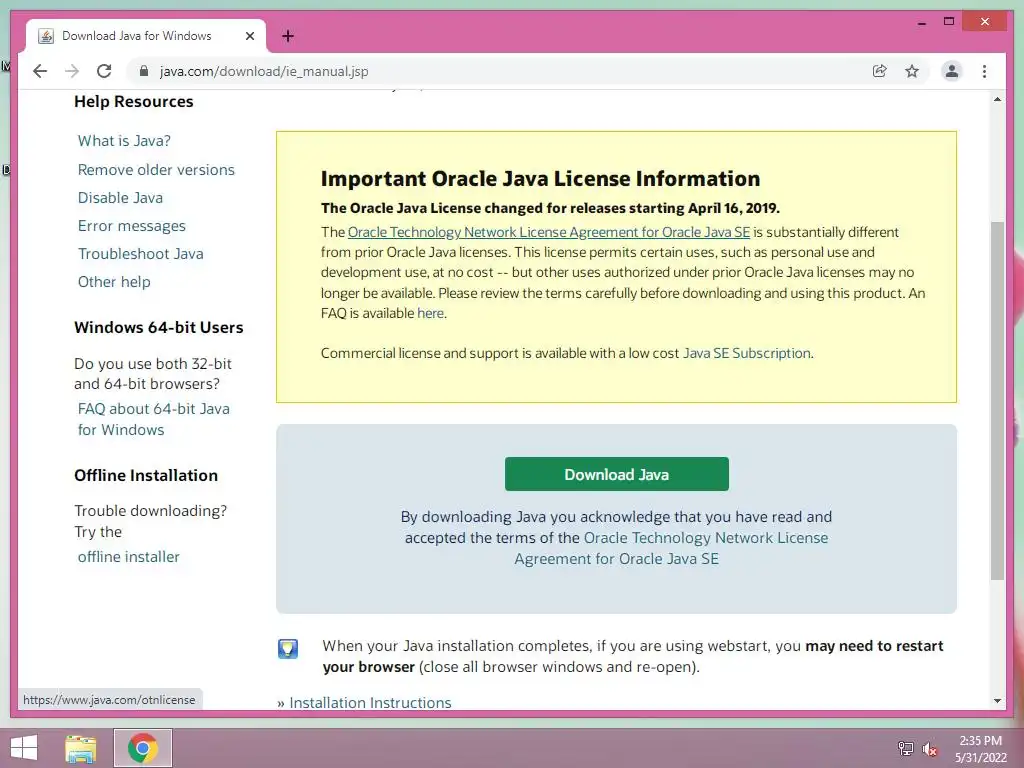Click the green Download Java button

tap(616, 474)
